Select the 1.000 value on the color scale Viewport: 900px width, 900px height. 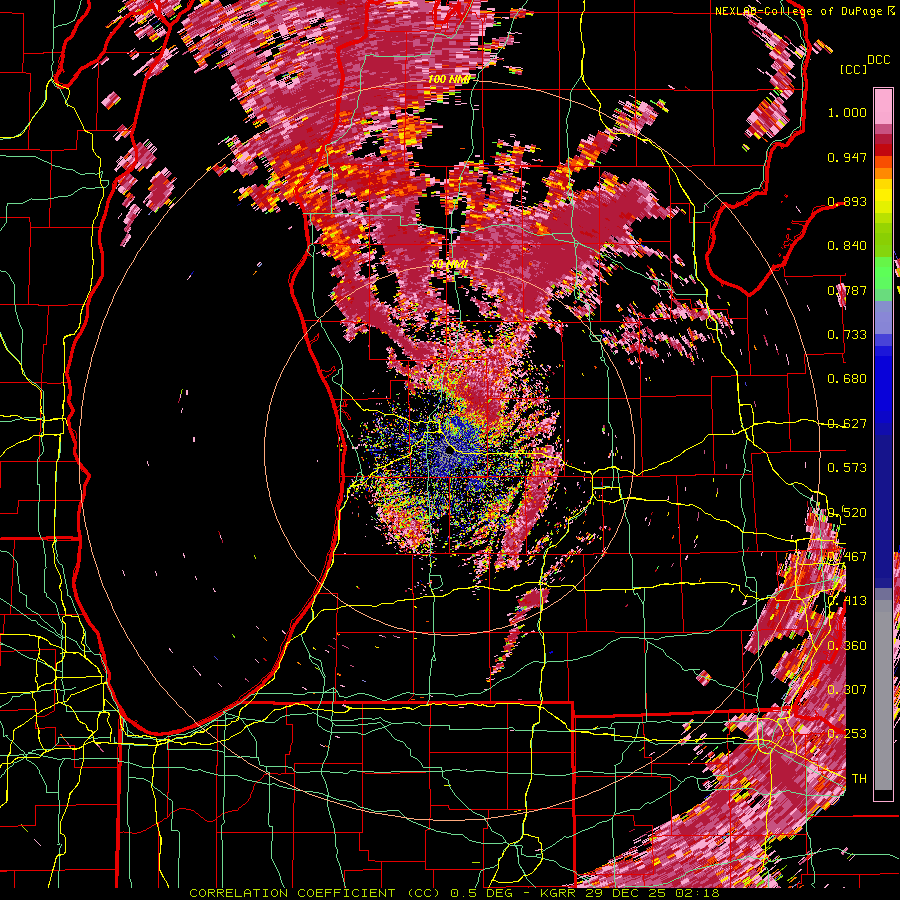847,112
